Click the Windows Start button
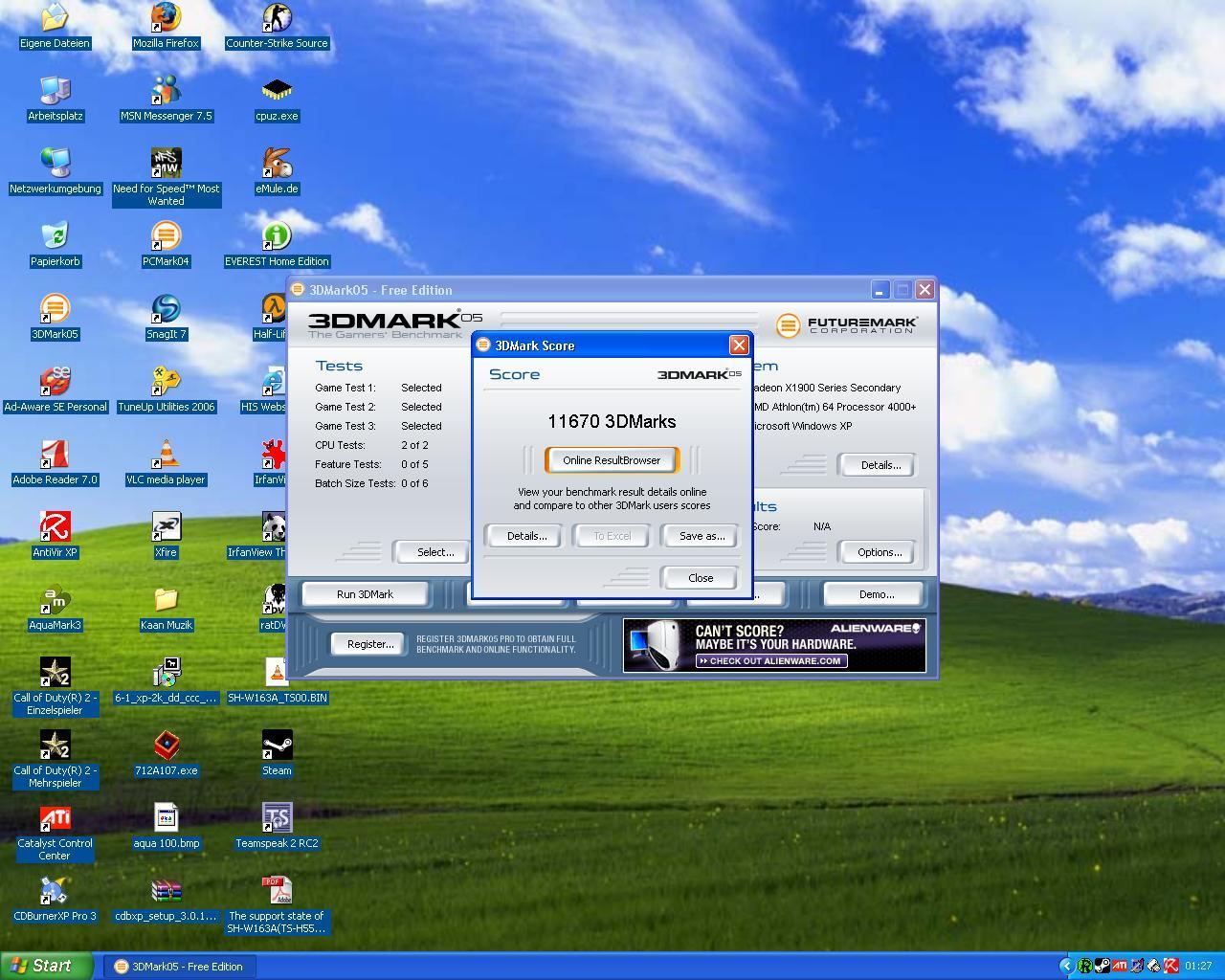Image resolution: width=1225 pixels, height=980 pixels. pos(47,966)
